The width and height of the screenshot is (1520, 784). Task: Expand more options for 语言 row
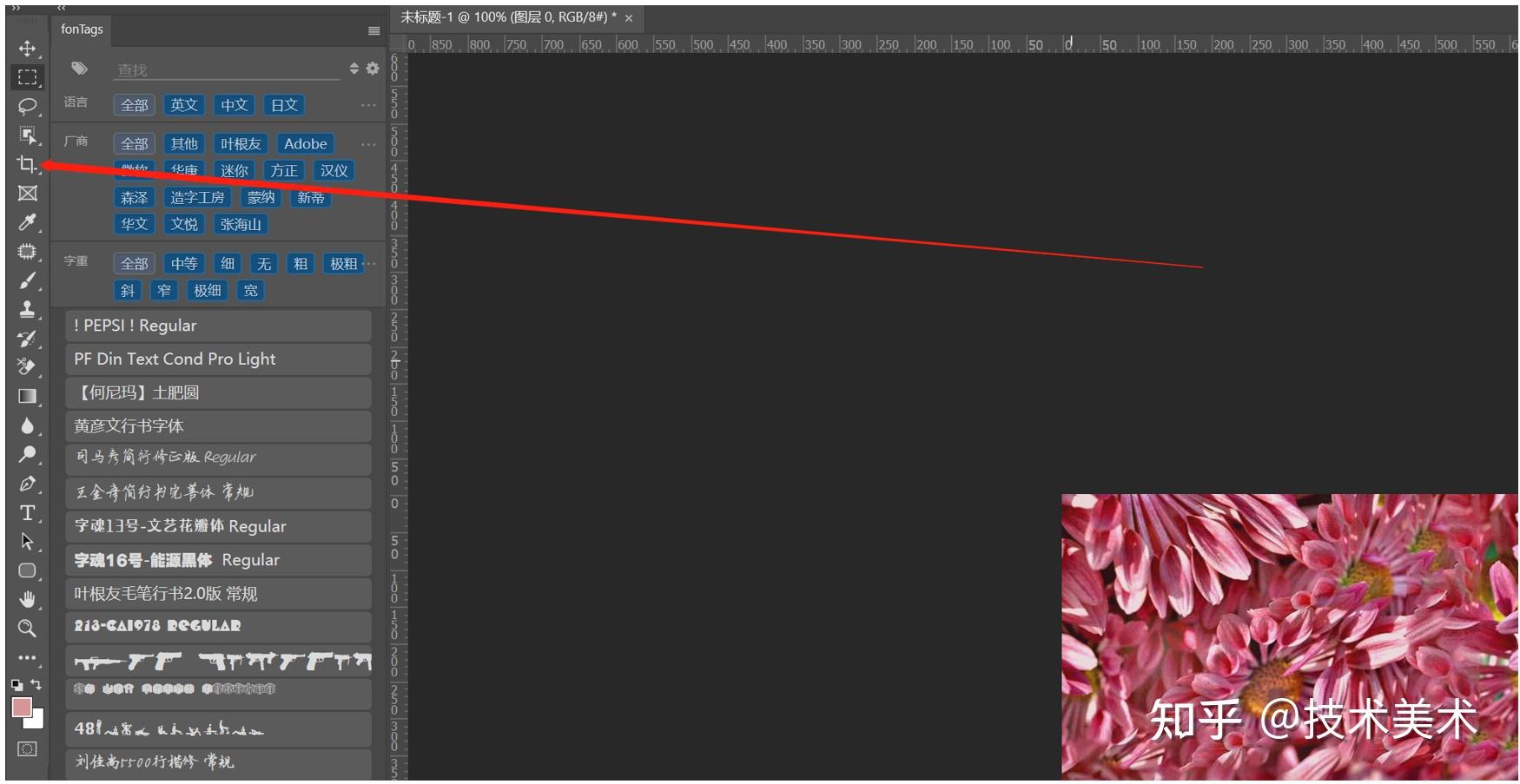point(368,105)
